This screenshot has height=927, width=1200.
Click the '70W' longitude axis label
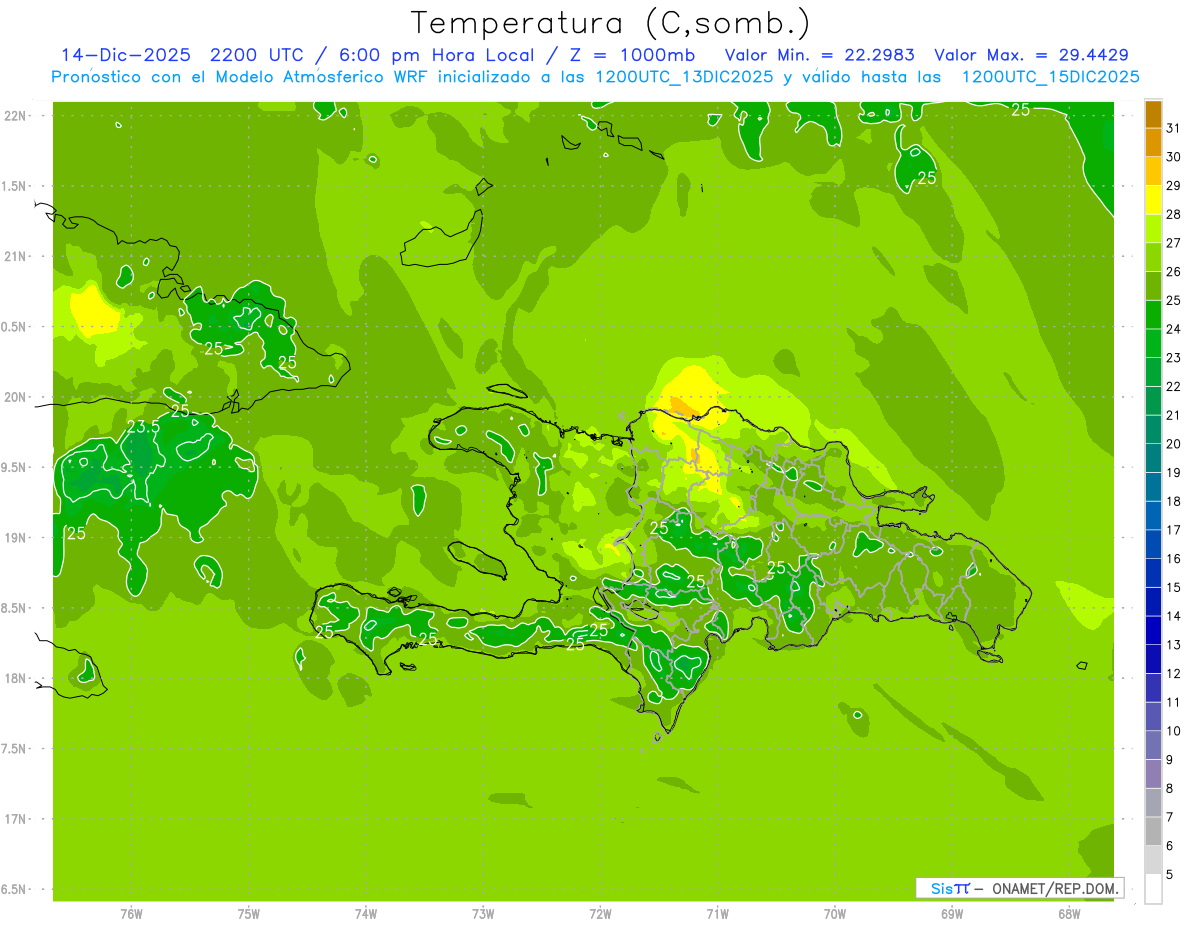[835, 914]
